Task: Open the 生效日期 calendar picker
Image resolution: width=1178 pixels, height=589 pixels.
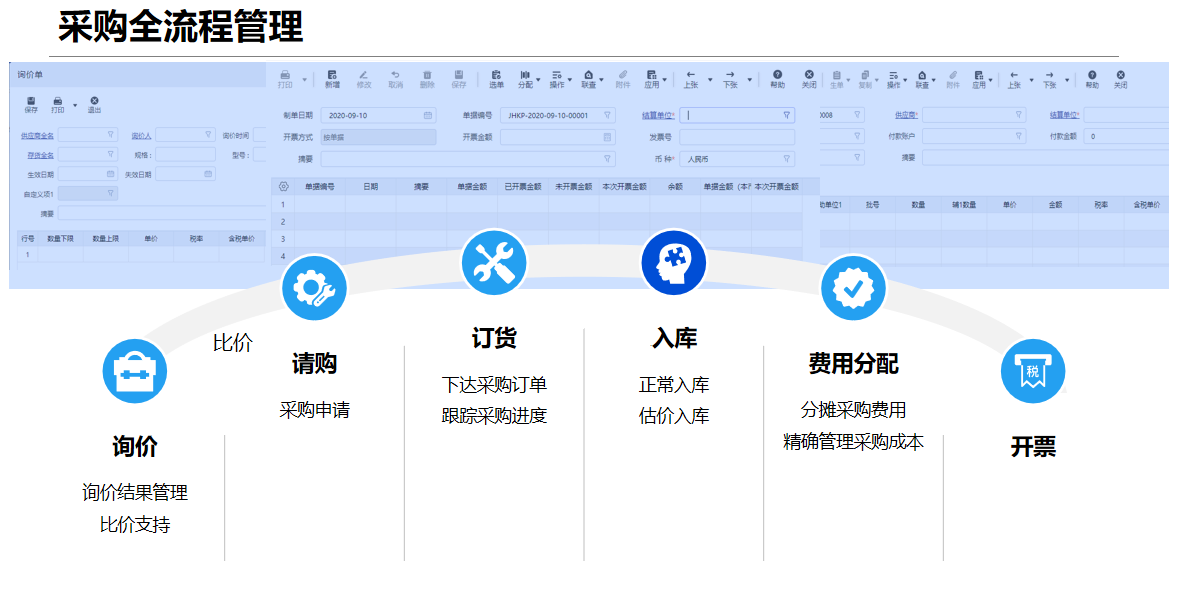Action: point(110,174)
